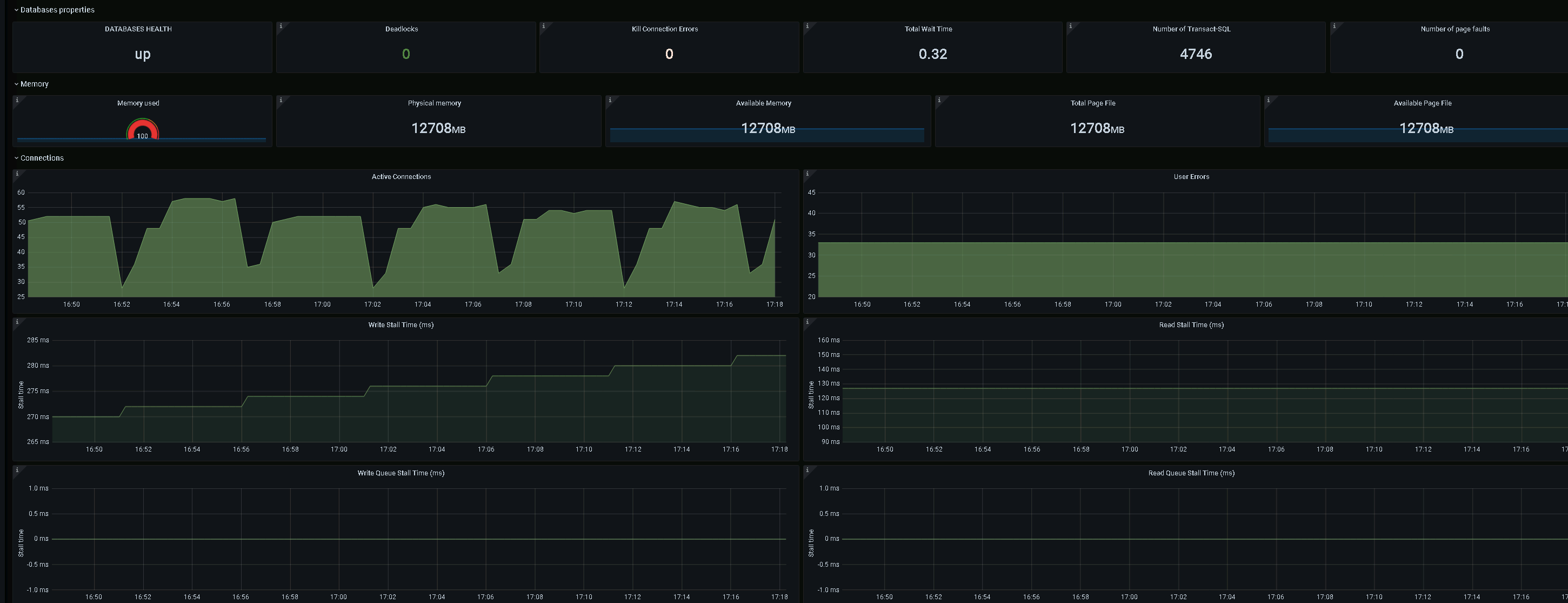Open info icon on Available Page File panel
Screen dimensions: 1568x603
(1269, 100)
